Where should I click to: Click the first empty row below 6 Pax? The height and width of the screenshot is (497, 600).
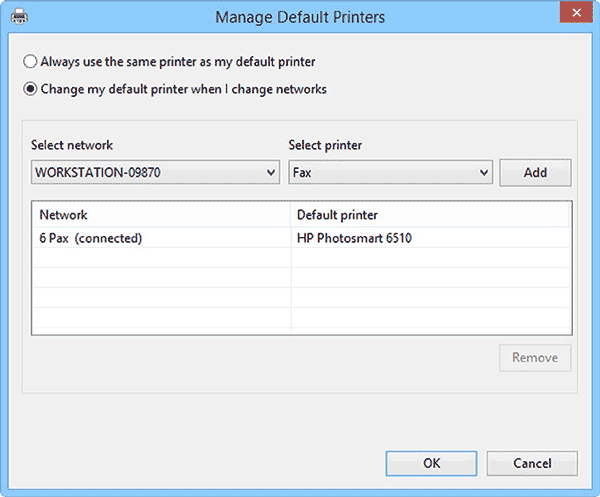tap(160, 259)
